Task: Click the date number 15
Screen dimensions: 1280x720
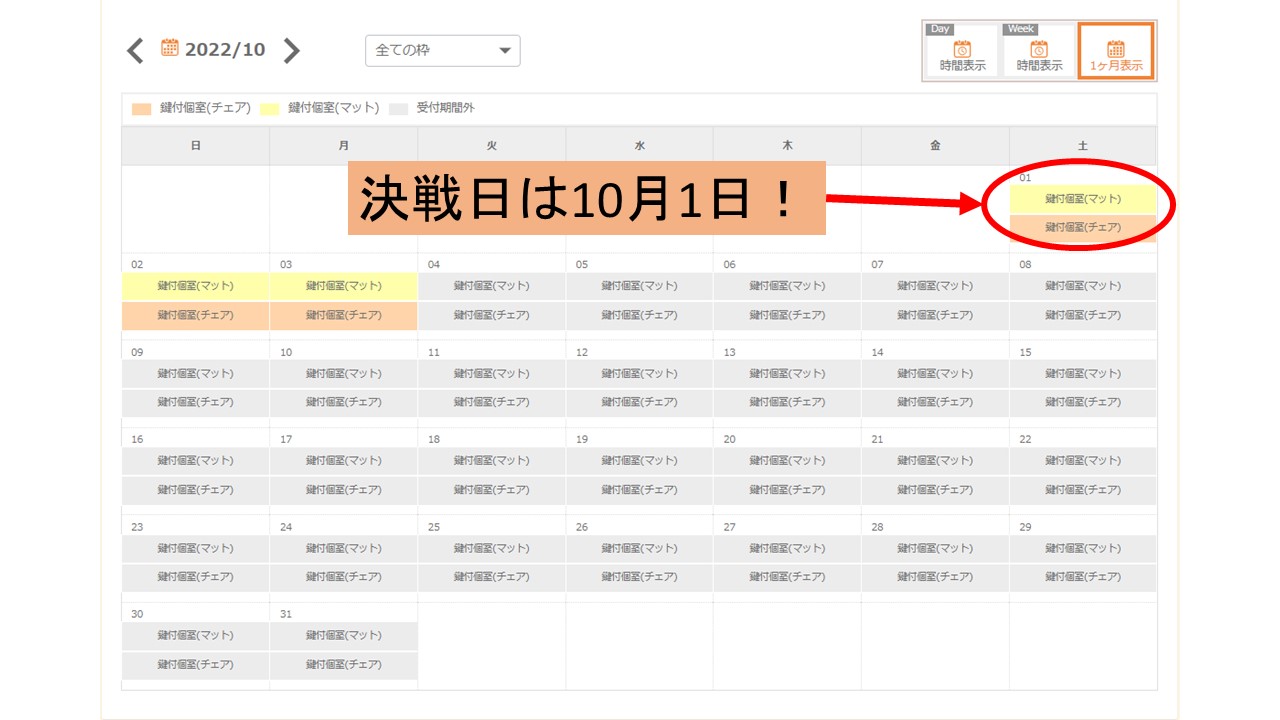Action: coord(1025,352)
